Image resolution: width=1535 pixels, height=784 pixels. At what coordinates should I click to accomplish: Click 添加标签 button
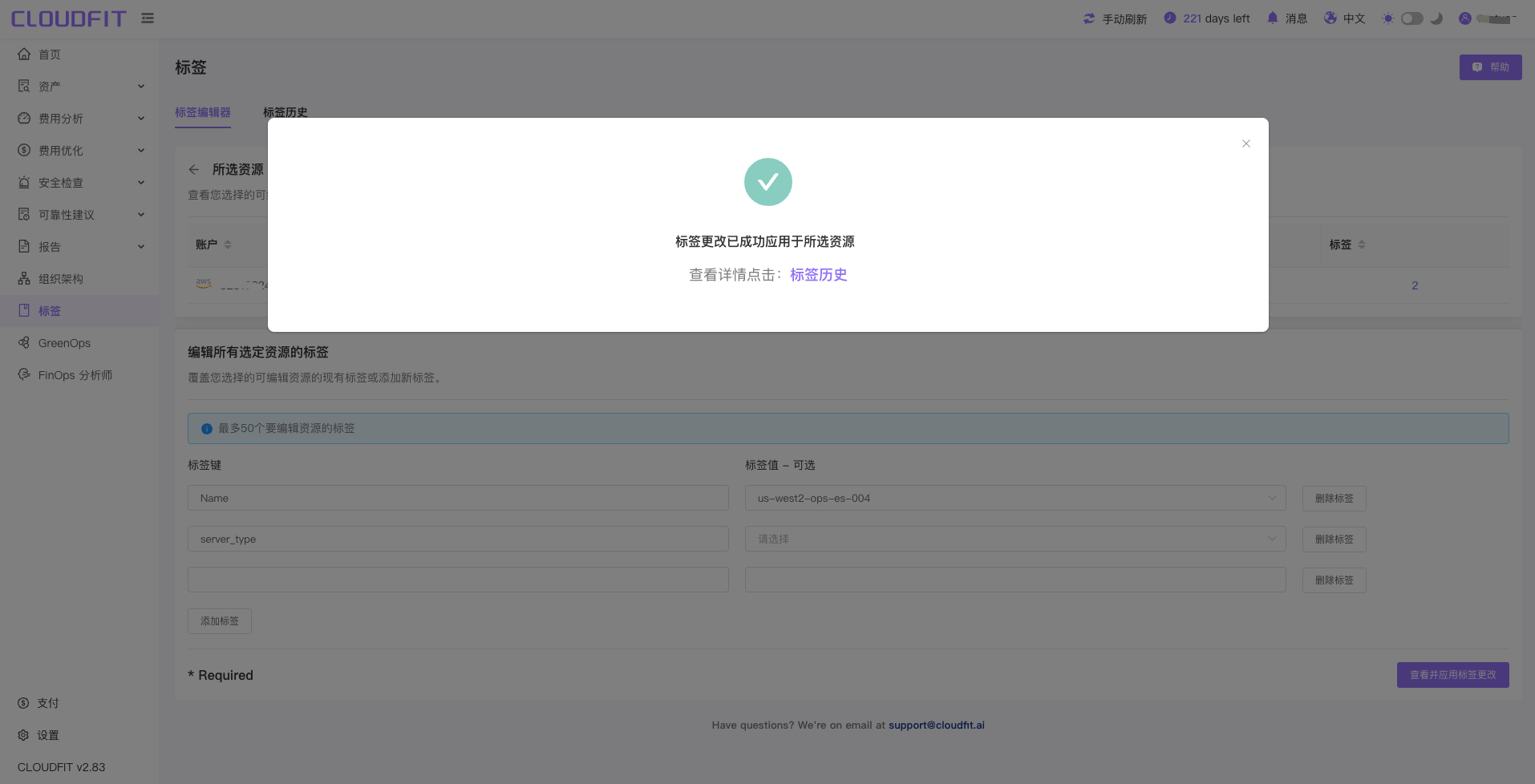pos(220,621)
